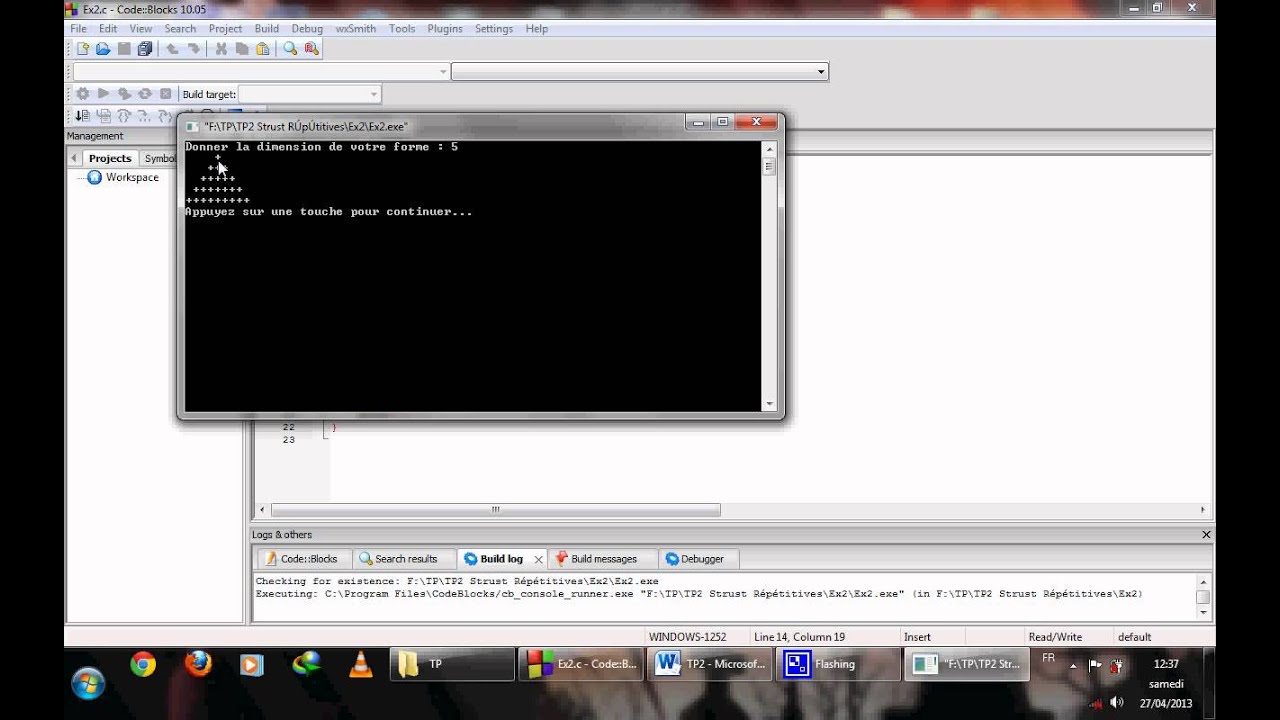Switch to the Flashing taskbar button
This screenshot has width=1280, height=720.
tap(839, 664)
